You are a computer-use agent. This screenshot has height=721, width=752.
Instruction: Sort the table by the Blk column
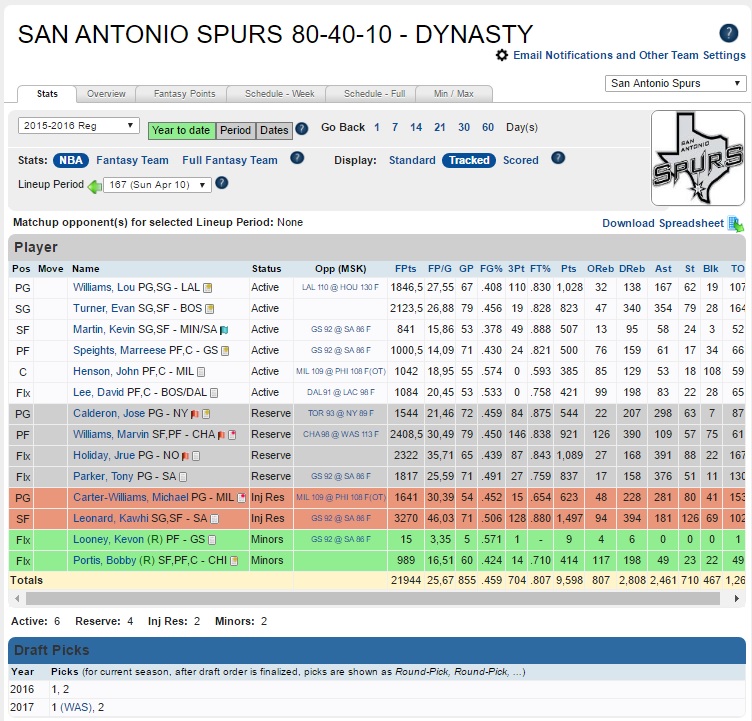[x=711, y=269]
